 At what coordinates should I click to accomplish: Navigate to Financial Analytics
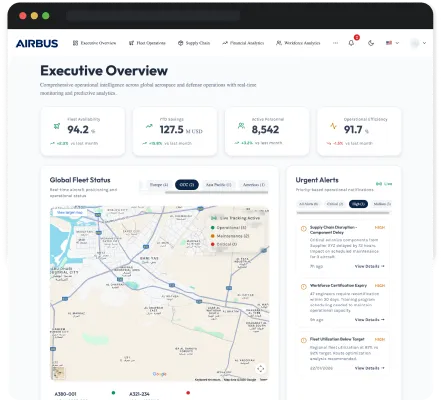point(243,43)
